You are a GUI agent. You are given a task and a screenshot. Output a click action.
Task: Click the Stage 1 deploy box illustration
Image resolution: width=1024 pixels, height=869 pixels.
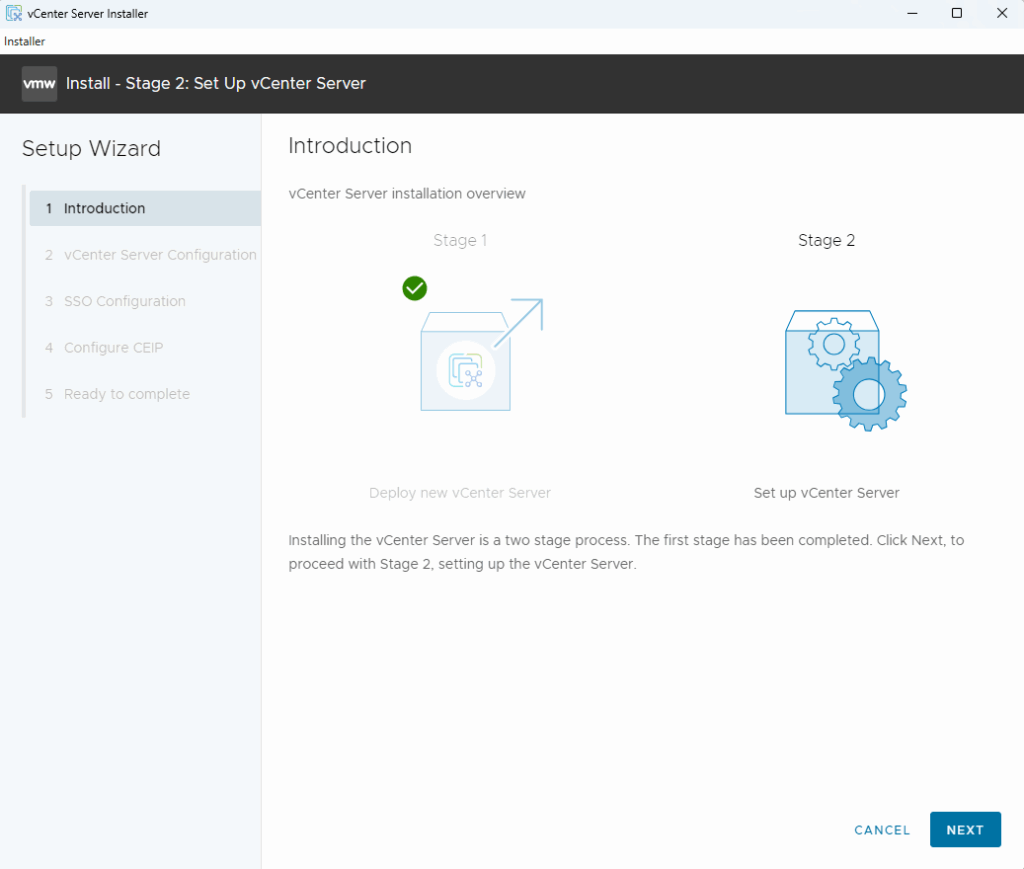482,355
